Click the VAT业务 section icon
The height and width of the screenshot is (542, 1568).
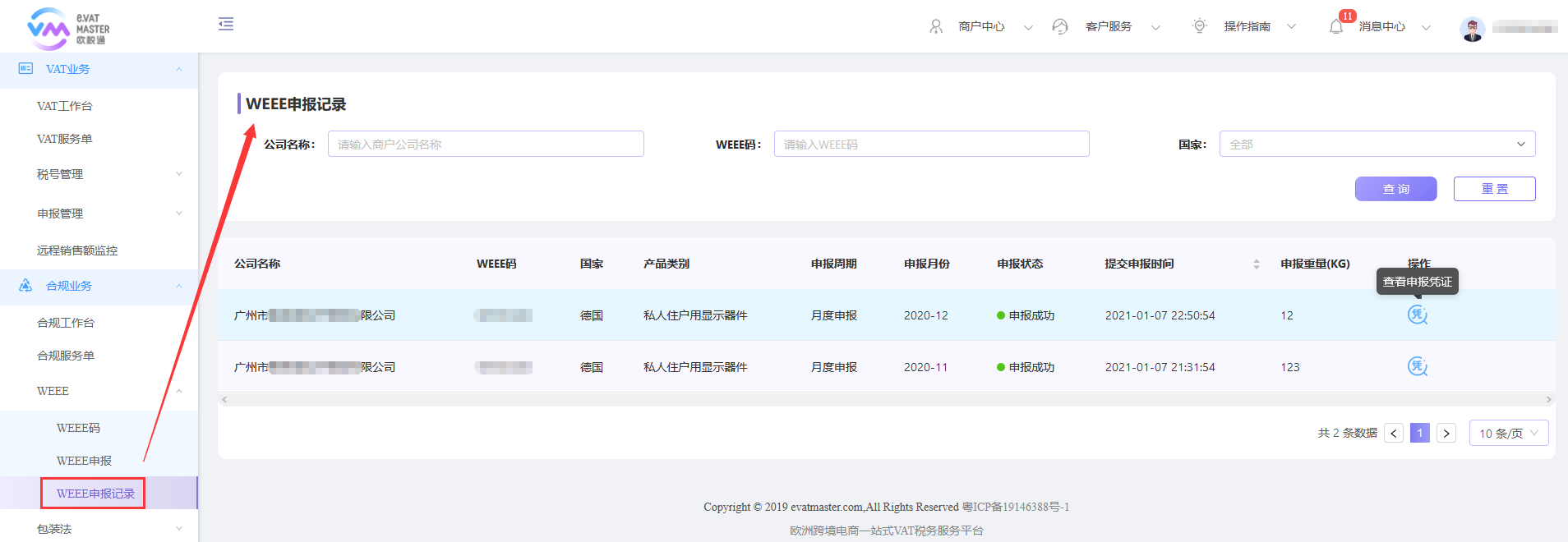coord(25,69)
